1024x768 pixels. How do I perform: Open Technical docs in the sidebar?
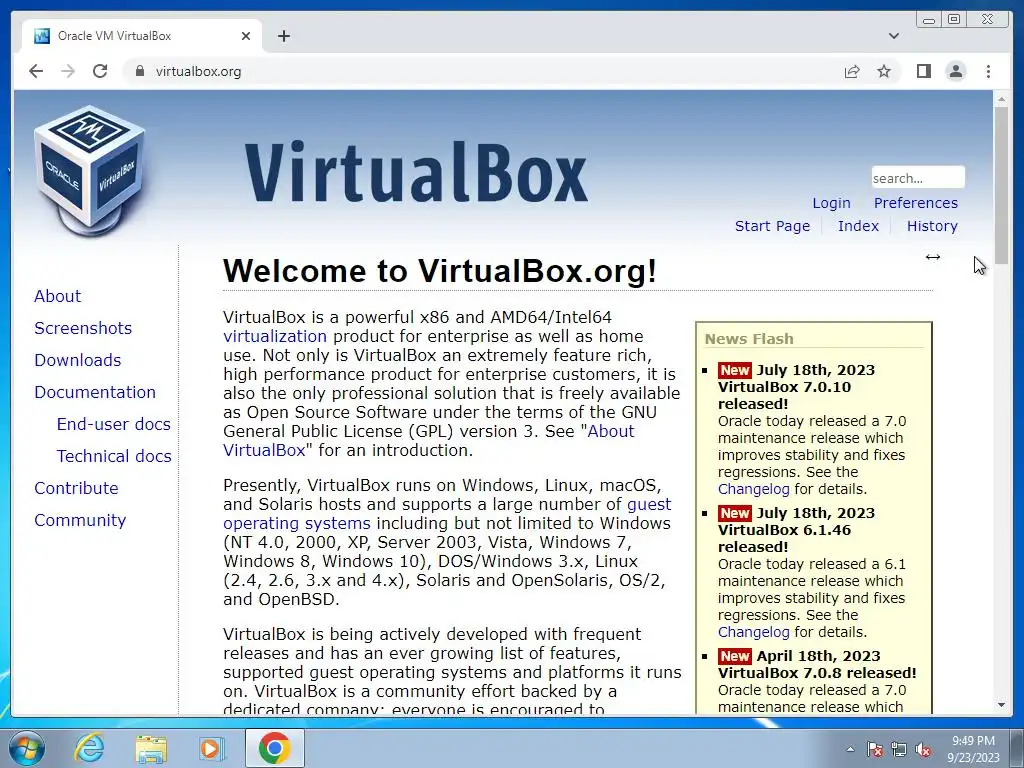tap(114, 456)
